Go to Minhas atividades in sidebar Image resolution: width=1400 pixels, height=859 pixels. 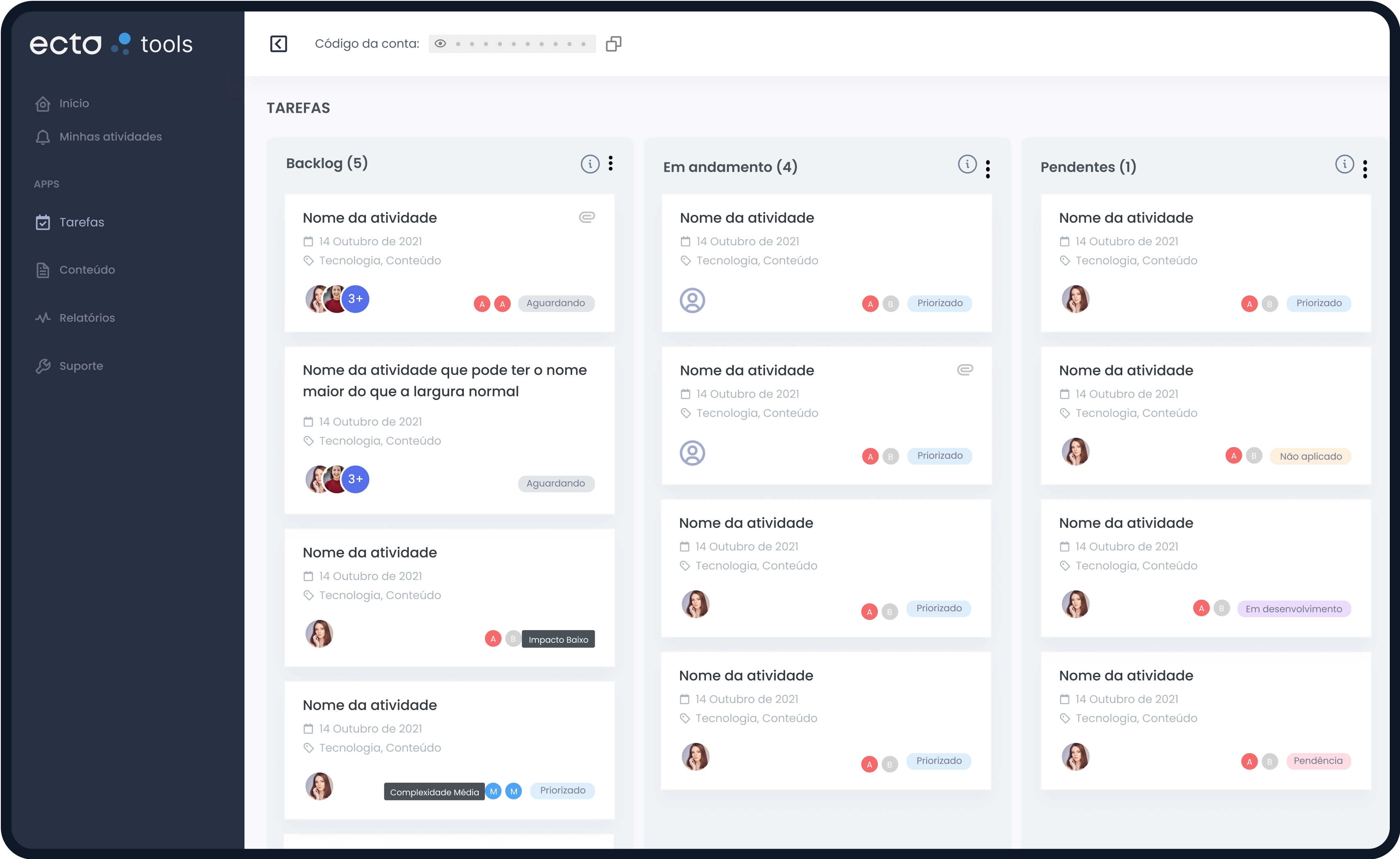[x=110, y=136]
